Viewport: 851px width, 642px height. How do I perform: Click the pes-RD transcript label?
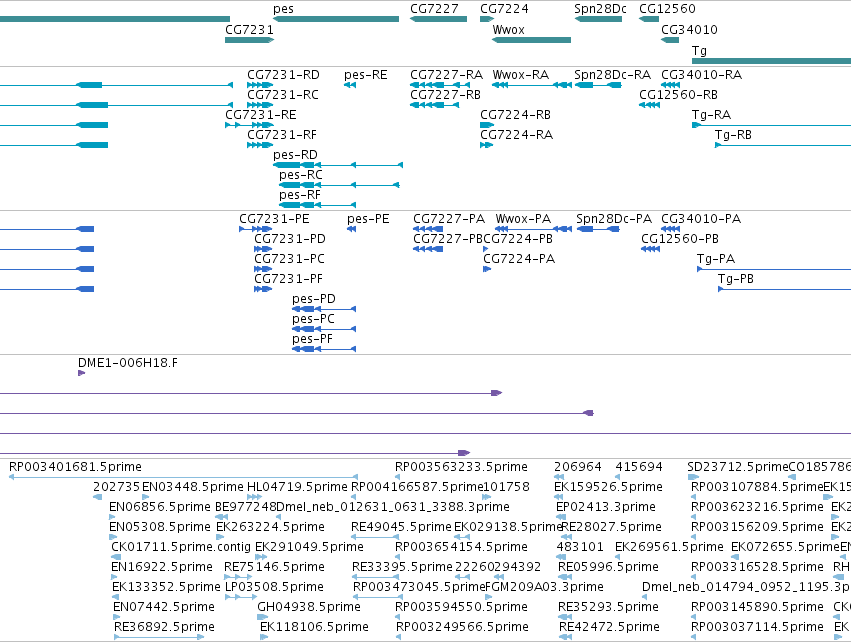[x=295, y=155]
